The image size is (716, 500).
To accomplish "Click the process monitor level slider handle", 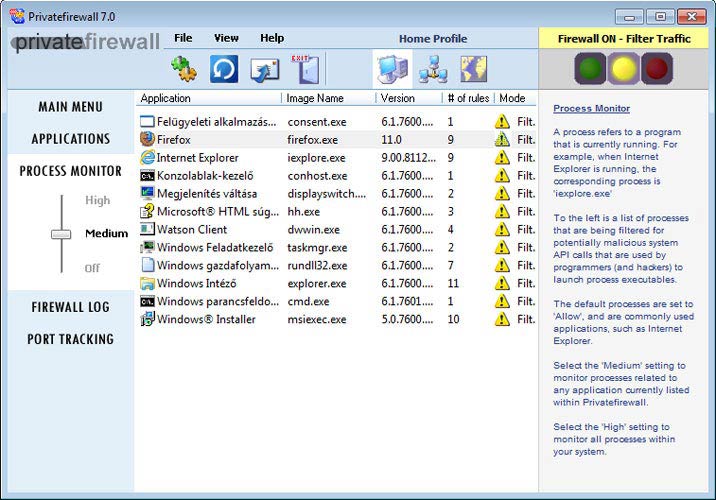I will pos(61,234).
